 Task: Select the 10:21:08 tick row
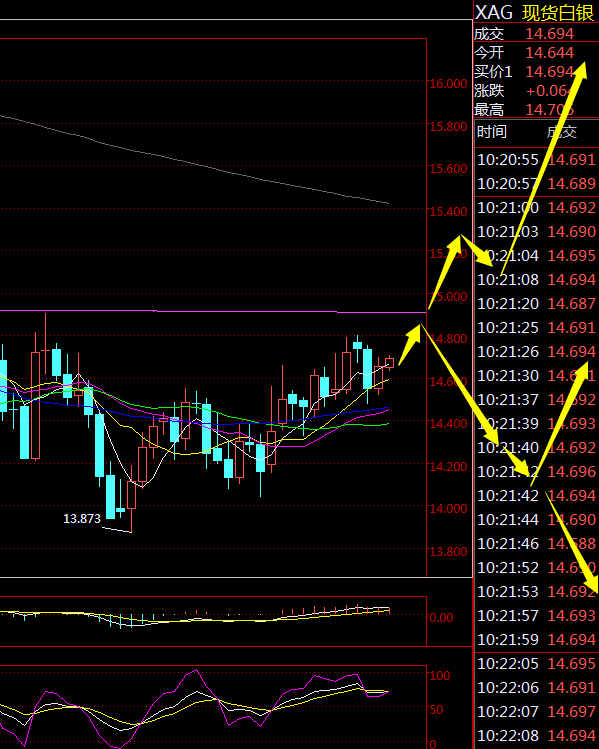pos(536,279)
